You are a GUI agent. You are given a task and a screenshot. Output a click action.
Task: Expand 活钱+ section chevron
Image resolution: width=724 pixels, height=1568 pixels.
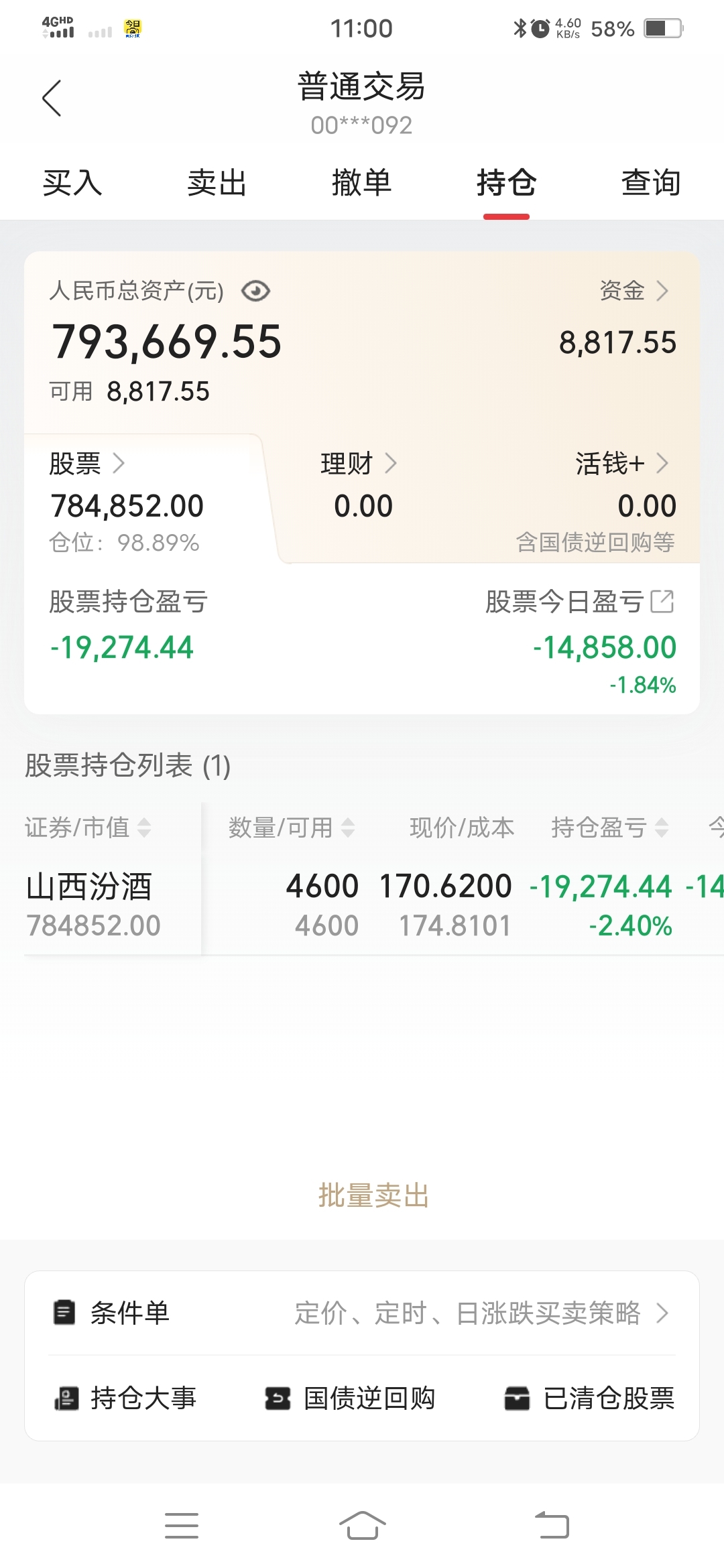point(662,463)
